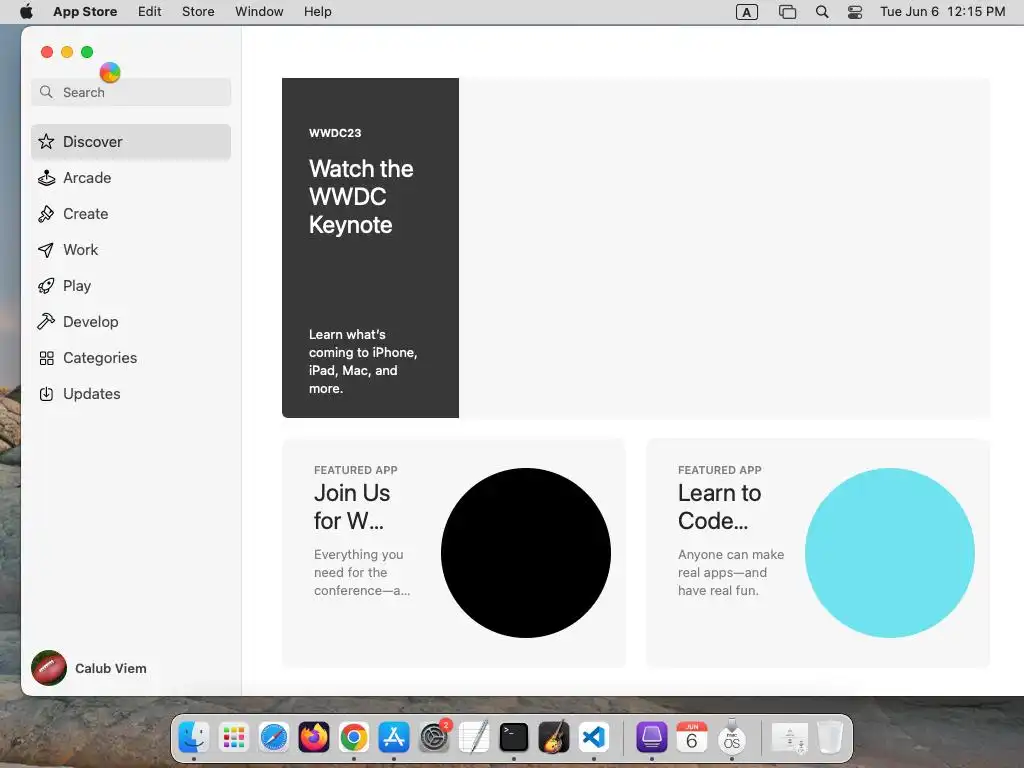Open Control Center in menu bar
Image resolution: width=1024 pixels, height=768 pixels.
[855, 12]
